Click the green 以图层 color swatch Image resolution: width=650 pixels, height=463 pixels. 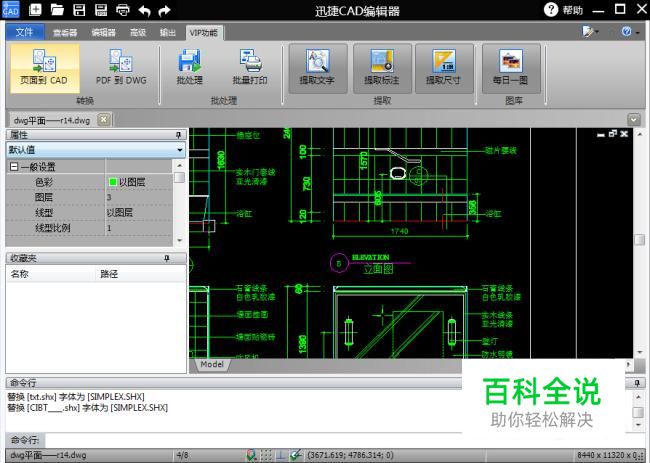point(113,182)
